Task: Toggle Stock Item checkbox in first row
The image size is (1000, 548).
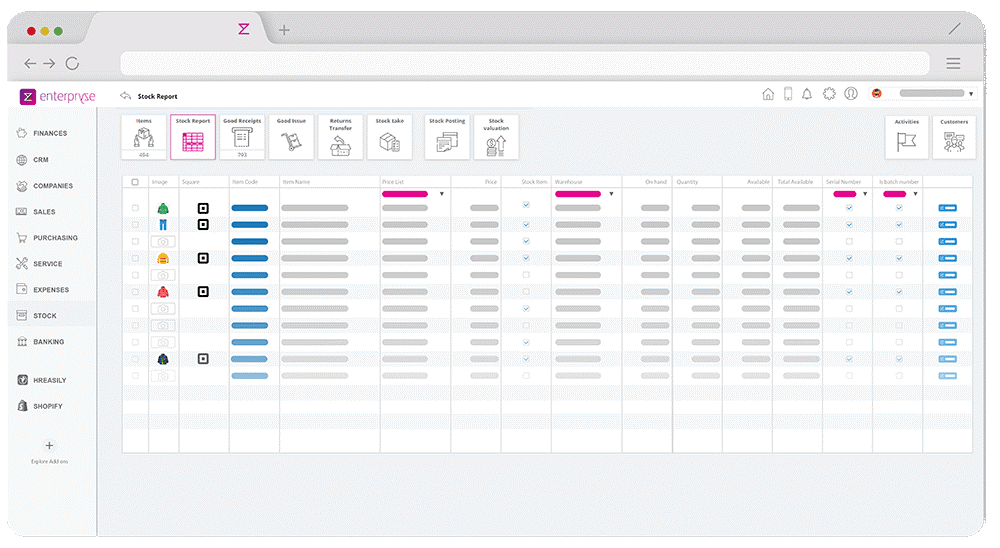Action: coord(526,208)
